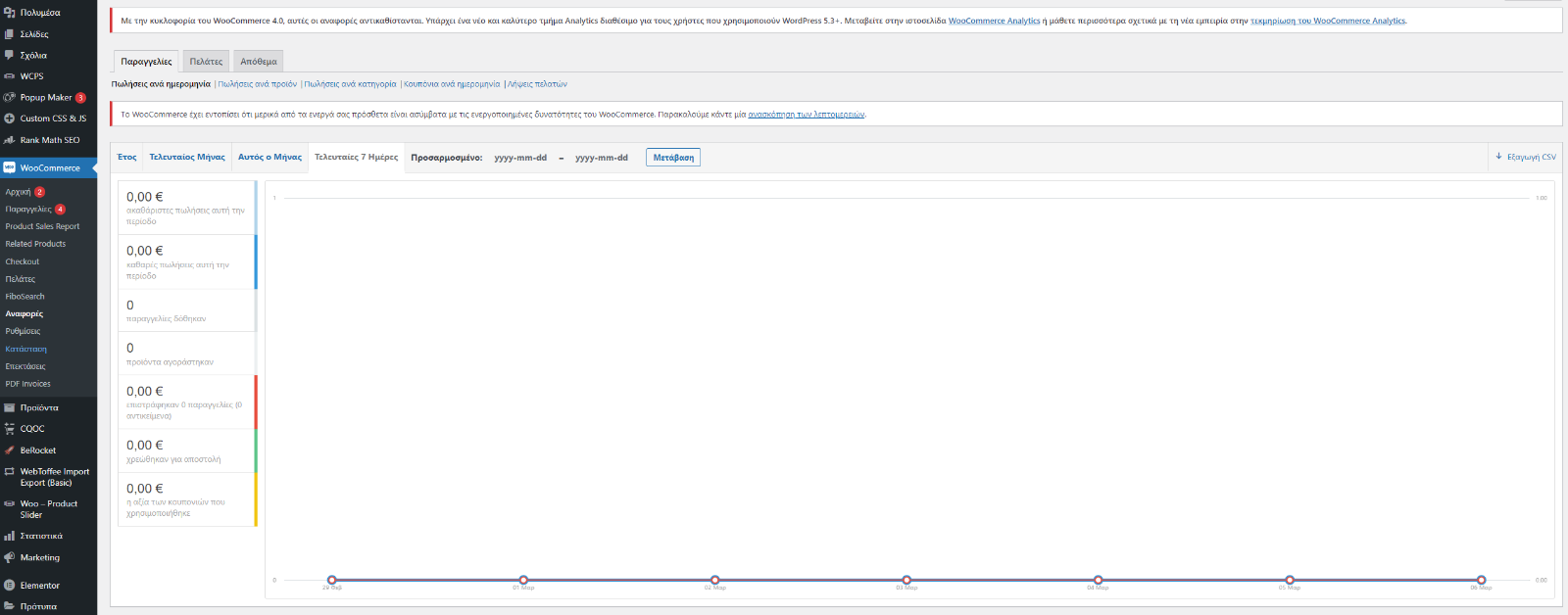
Task: Click the Παραγγελίες red badge 4
Action: [x=60, y=210]
